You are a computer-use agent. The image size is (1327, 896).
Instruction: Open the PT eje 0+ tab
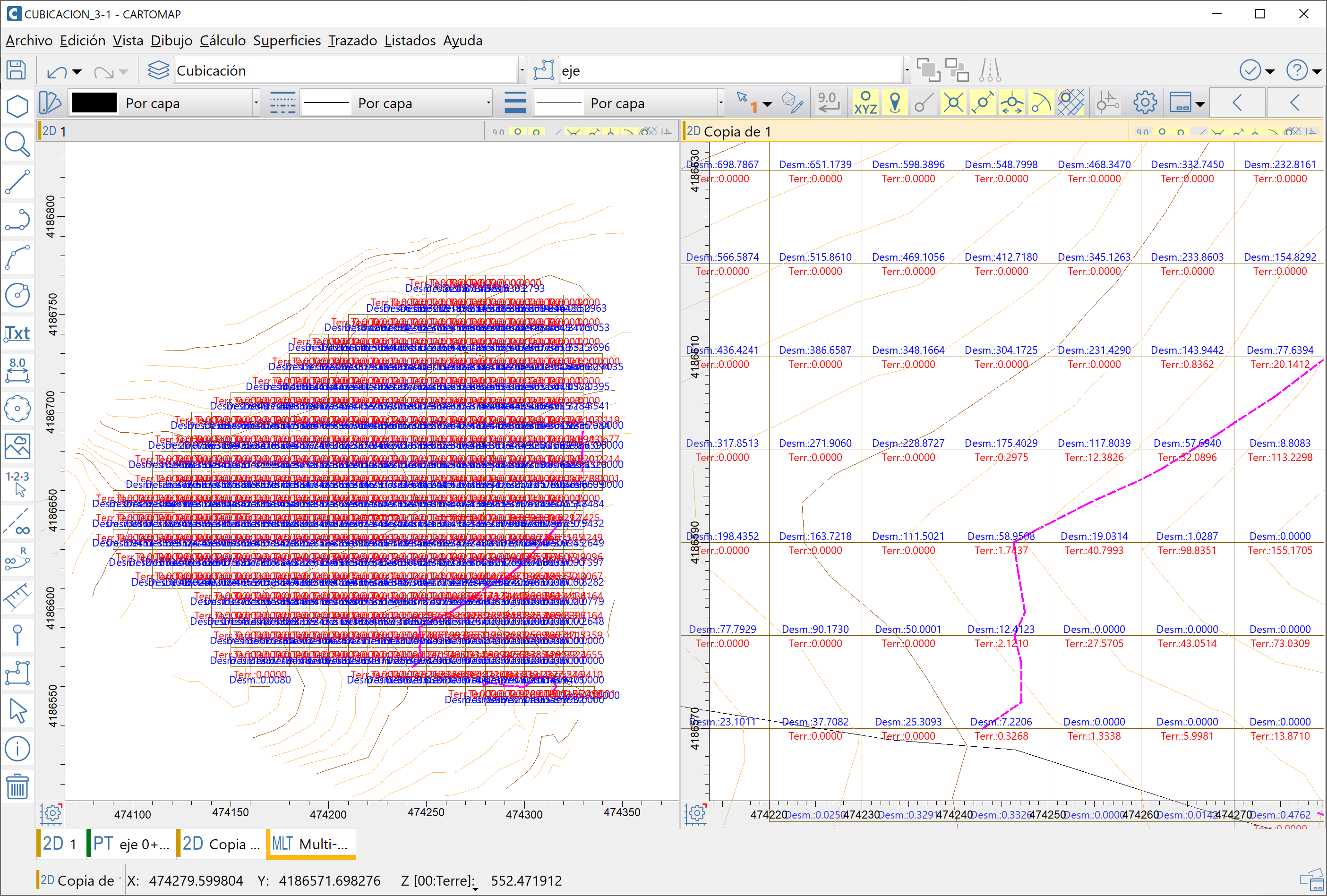[131, 844]
